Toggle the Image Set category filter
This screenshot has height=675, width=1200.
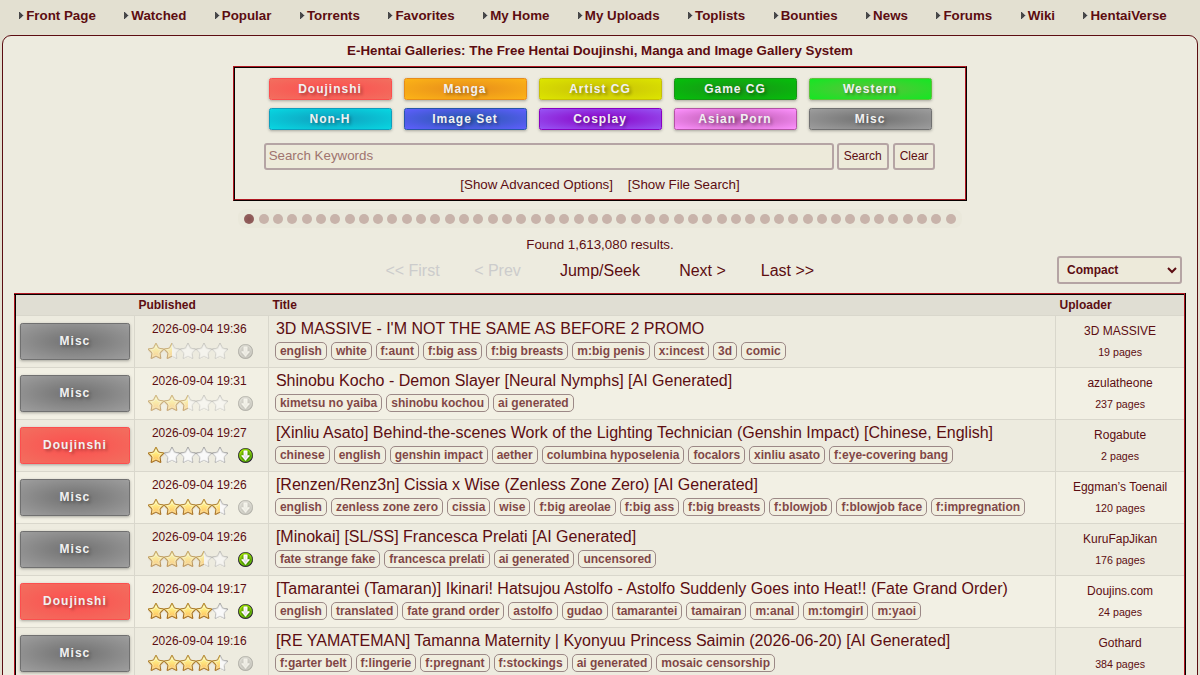[x=465, y=119]
